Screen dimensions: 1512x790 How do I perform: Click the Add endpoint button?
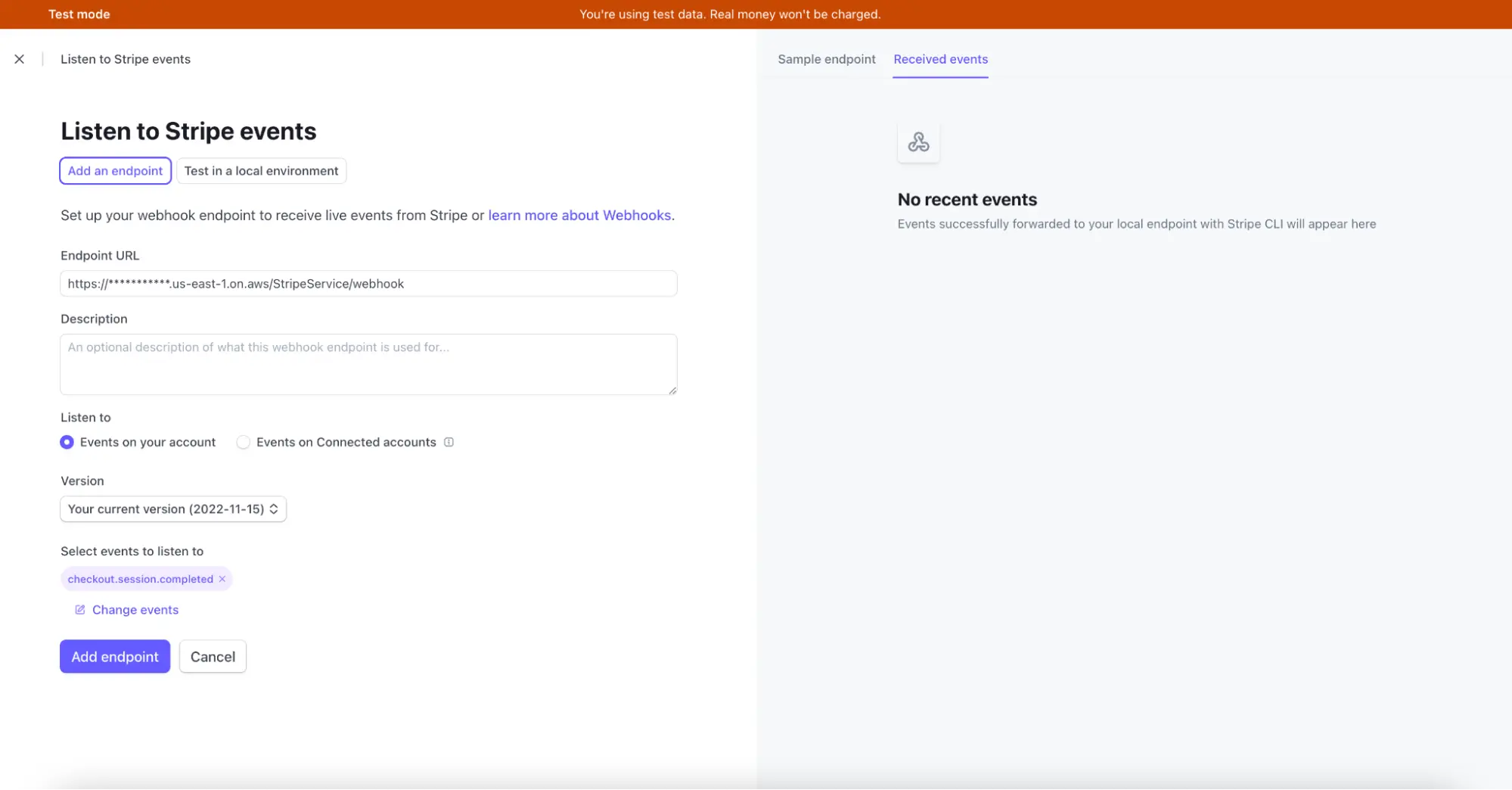click(x=115, y=657)
